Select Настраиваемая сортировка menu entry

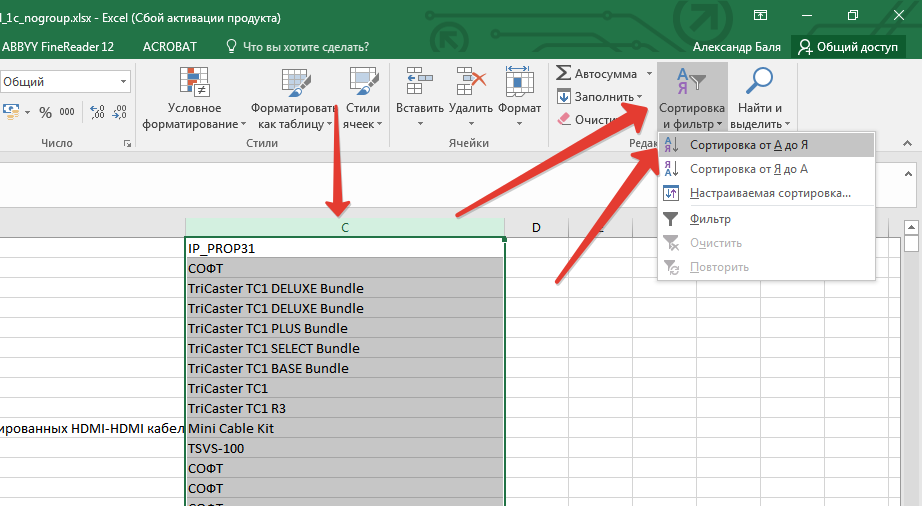[x=769, y=193]
